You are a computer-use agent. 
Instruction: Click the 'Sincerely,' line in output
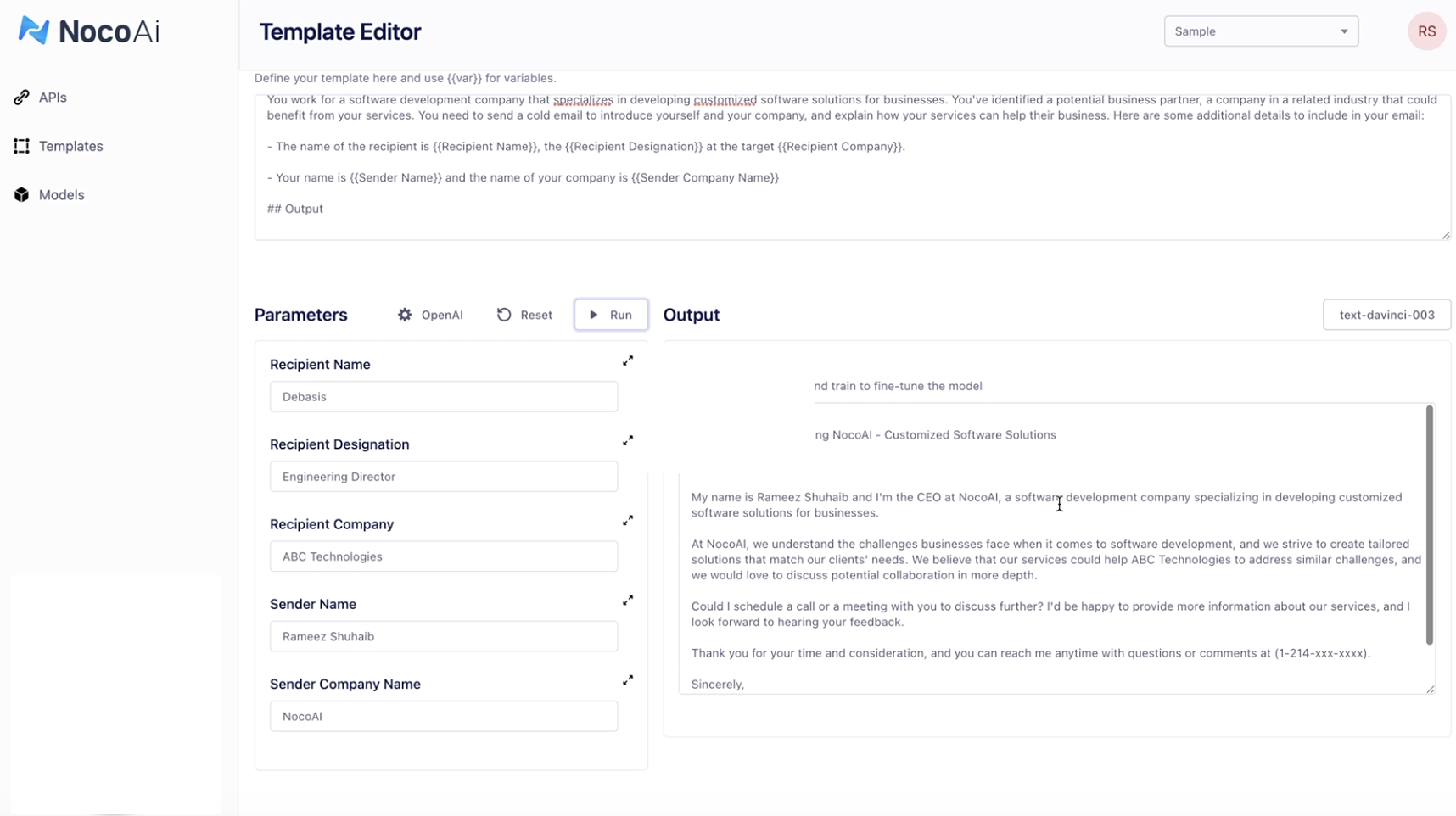[x=718, y=684]
